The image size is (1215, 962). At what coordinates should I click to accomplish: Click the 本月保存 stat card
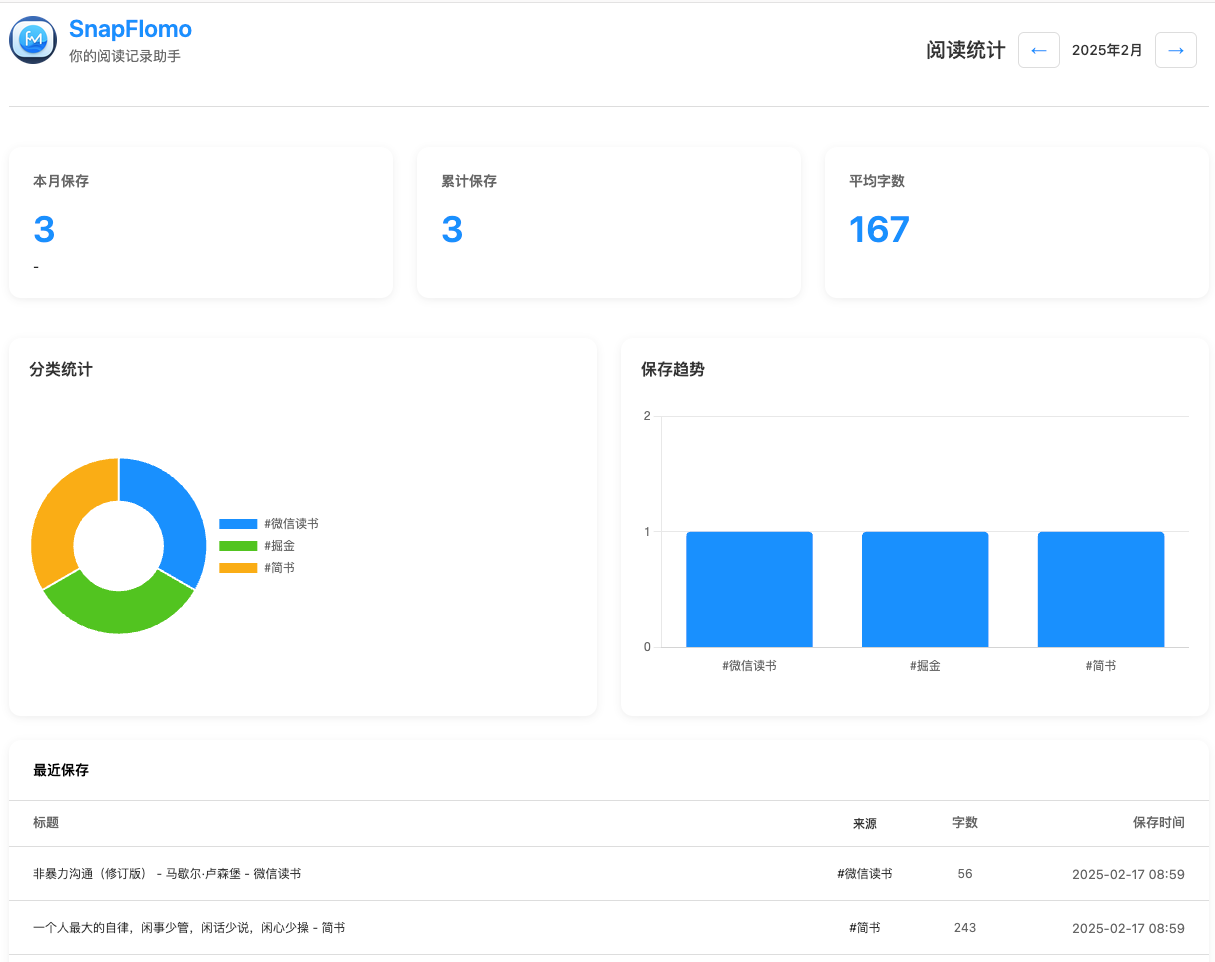[200, 222]
